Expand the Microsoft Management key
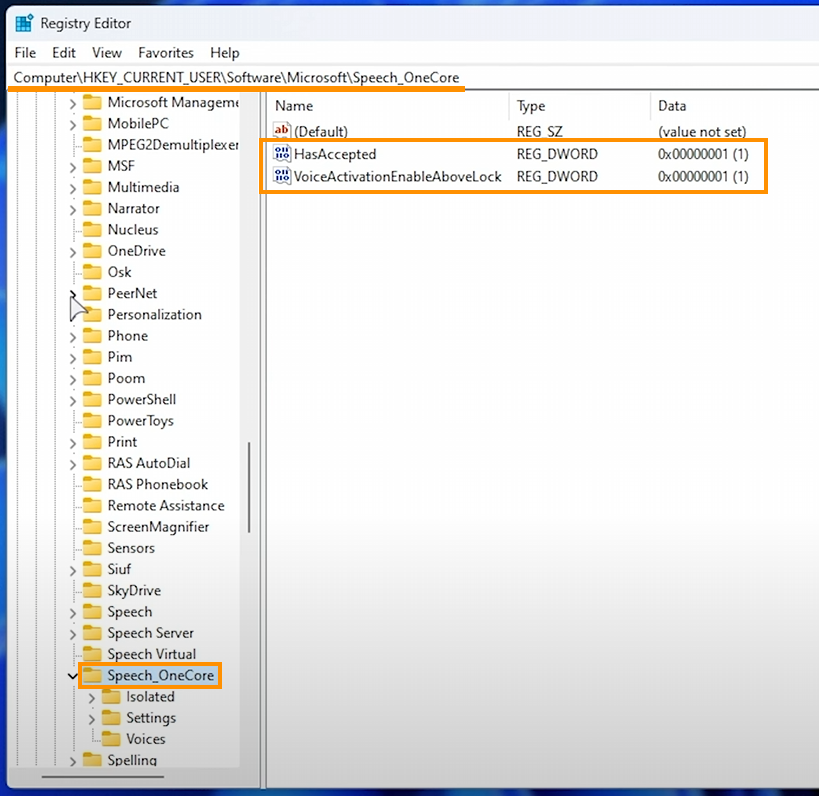Image resolution: width=819 pixels, height=796 pixels. 73,103
